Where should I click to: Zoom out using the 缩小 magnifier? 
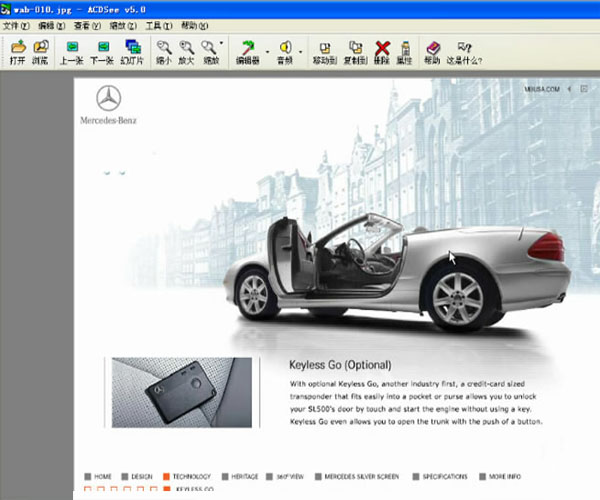[x=163, y=51]
